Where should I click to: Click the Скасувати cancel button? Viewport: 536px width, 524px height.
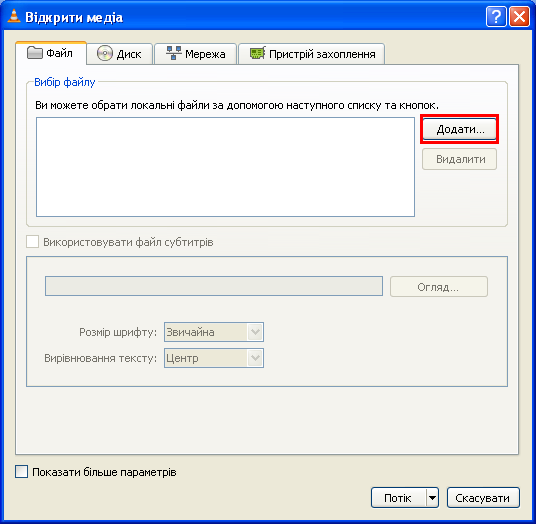coord(483,498)
